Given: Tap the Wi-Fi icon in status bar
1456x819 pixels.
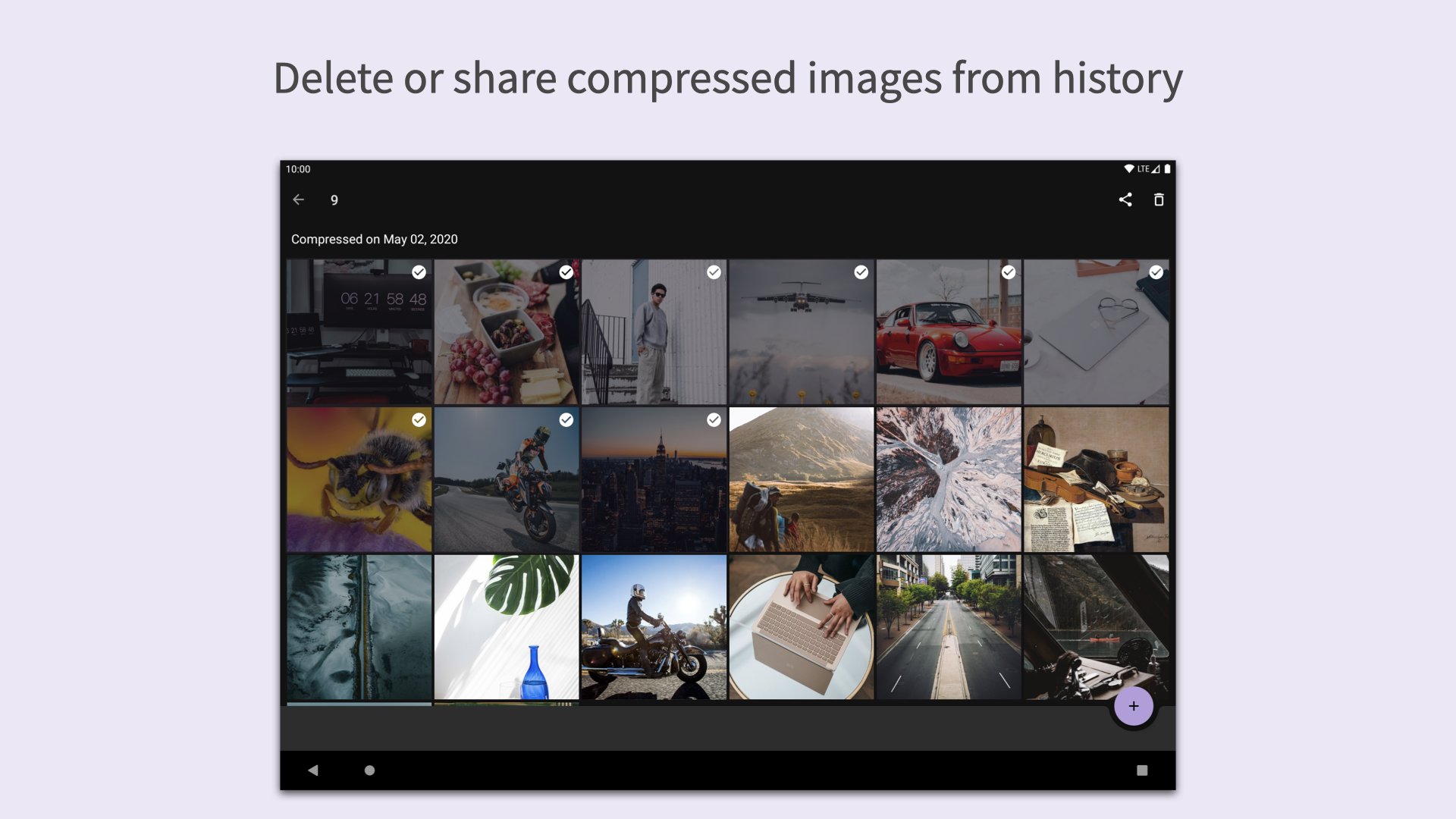Looking at the screenshot, I should [1129, 169].
